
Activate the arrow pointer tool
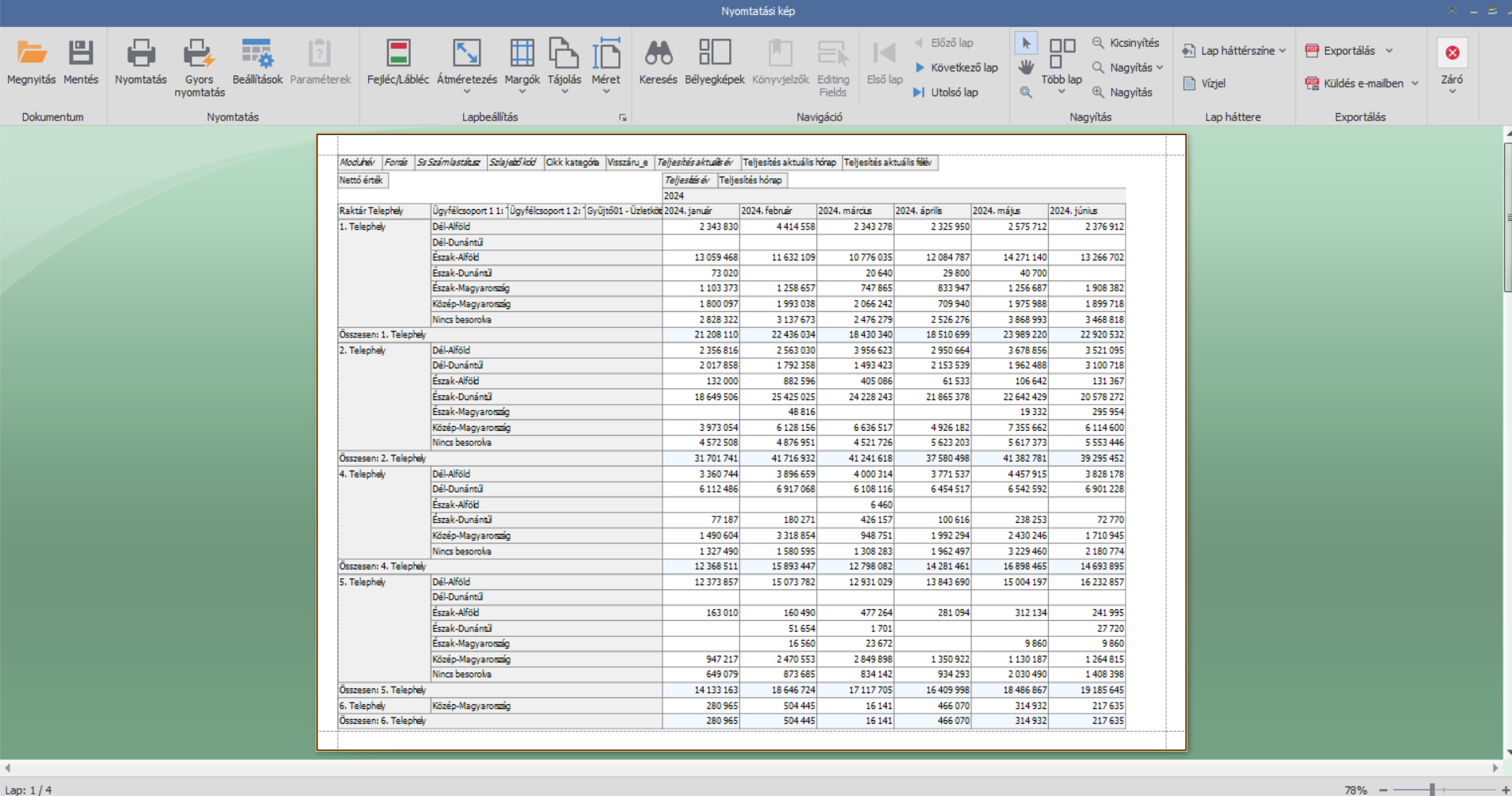[1026, 43]
